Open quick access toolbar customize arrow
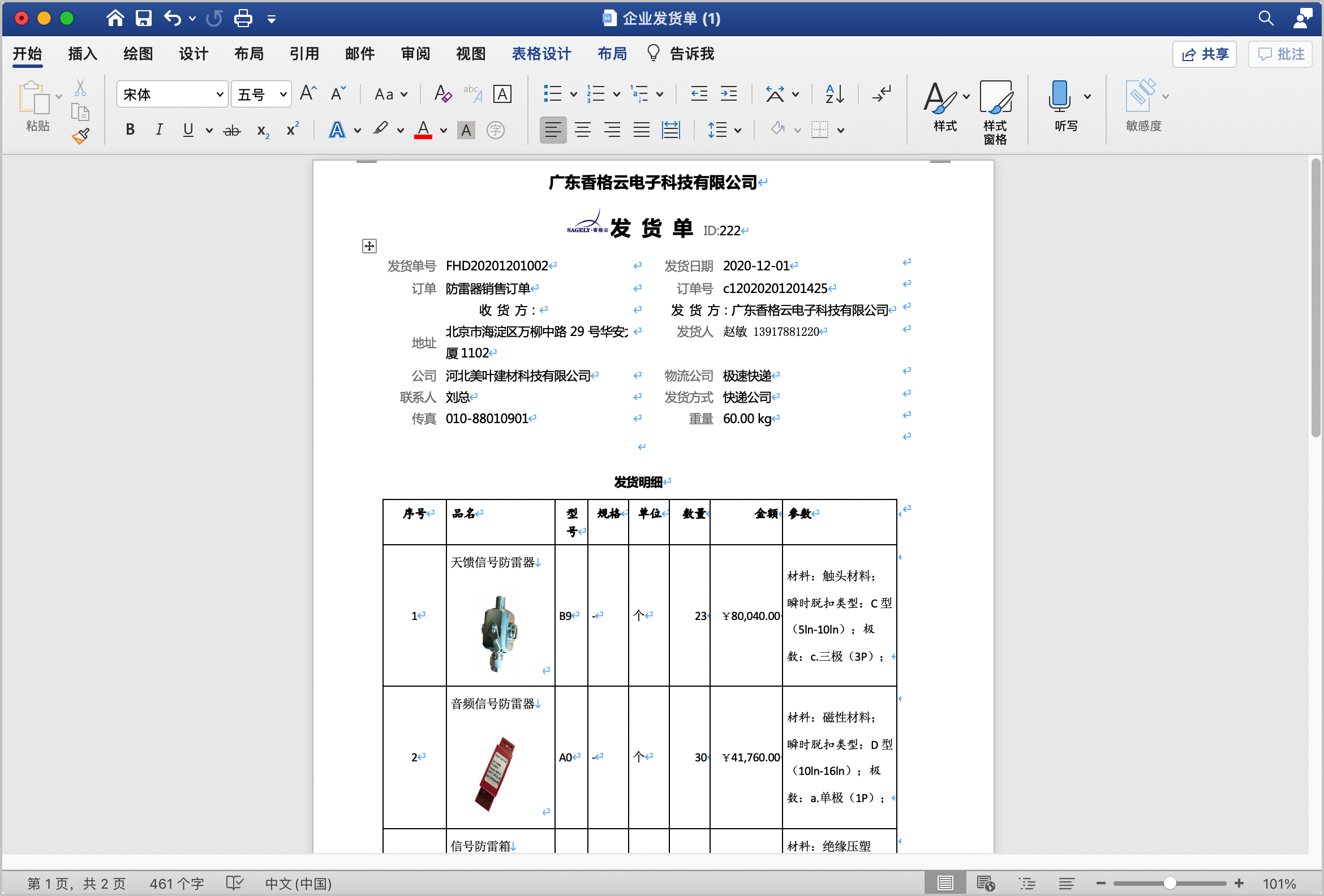 (272, 19)
